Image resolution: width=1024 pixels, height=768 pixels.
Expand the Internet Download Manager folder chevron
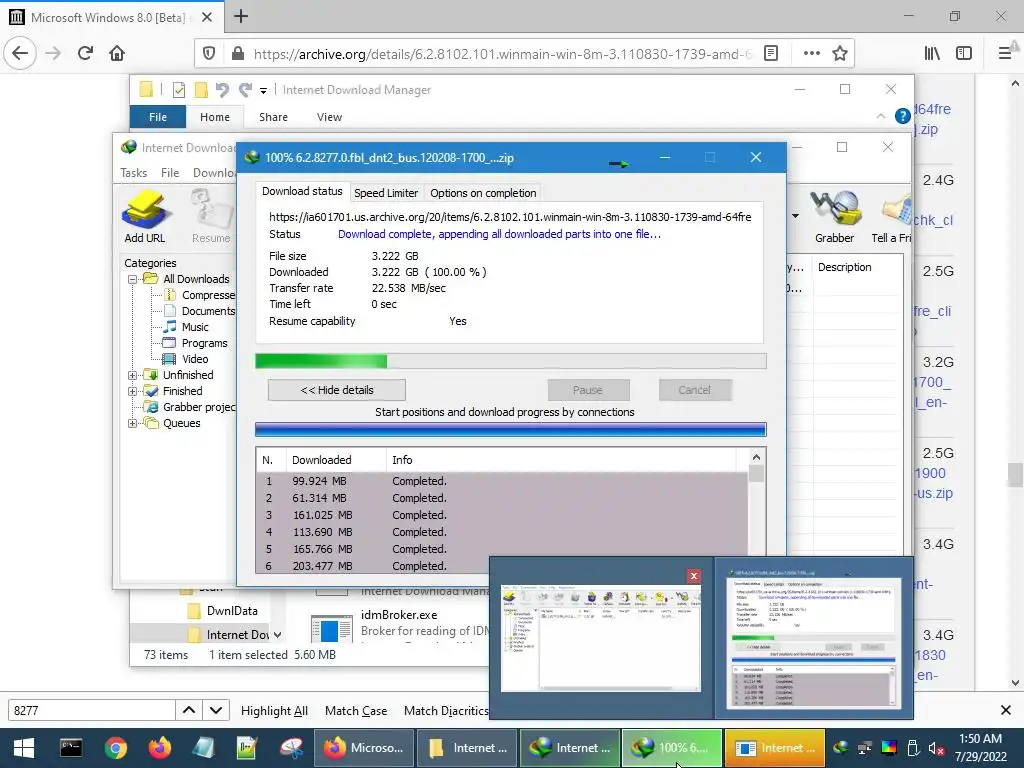click(x=278, y=635)
